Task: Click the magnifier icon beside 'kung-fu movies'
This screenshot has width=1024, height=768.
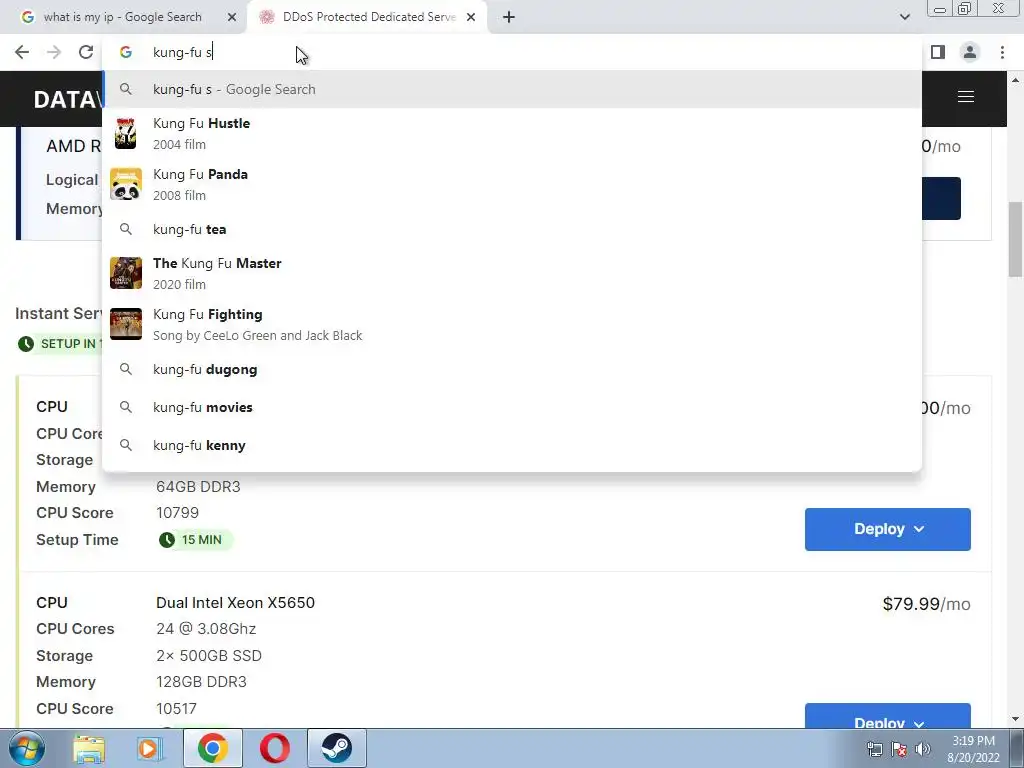Action: click(x=126, y=407)
